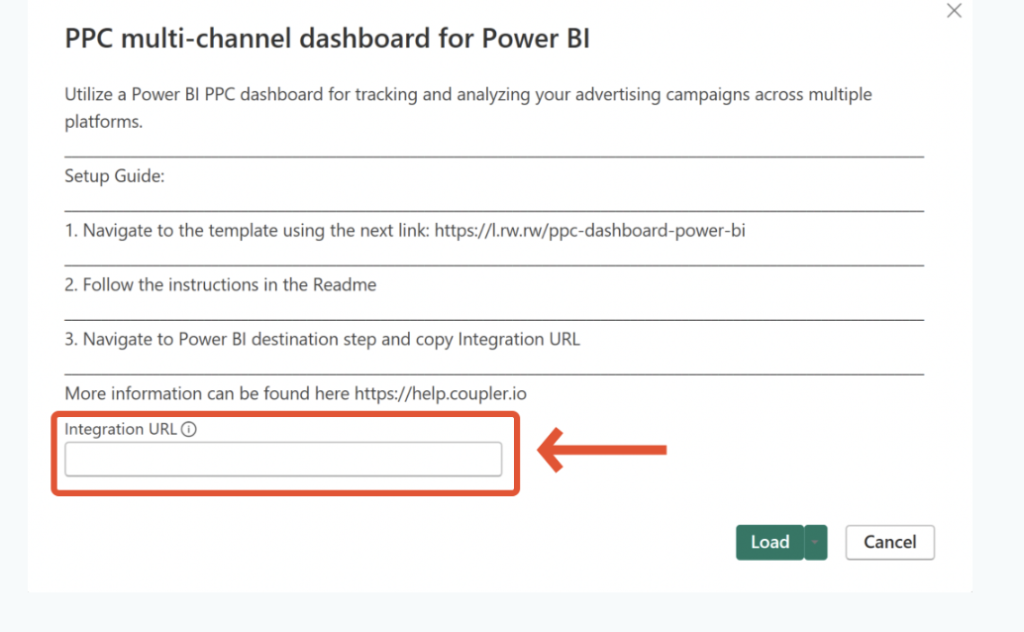
Task: Click the l.rw.rw/ppc-dashboard-power-bi link text
Action: [x=590, y=230]
